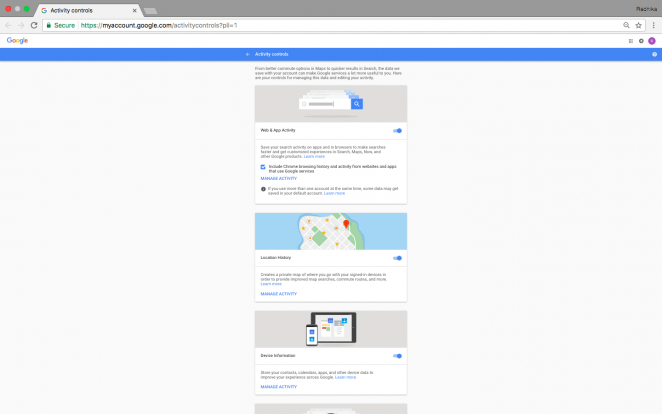Go back using Activity controls arrow

tap(248, 54)
